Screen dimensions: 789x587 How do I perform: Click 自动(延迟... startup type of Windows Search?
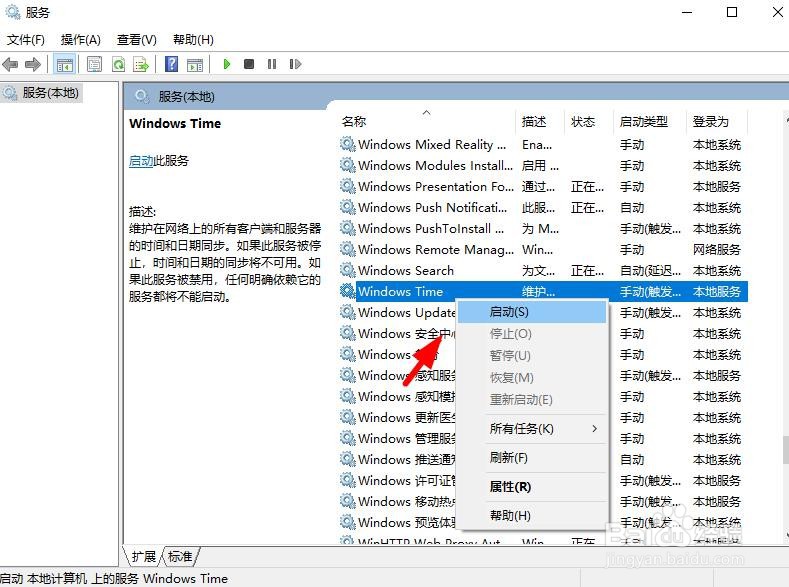[x=650, y=271]
